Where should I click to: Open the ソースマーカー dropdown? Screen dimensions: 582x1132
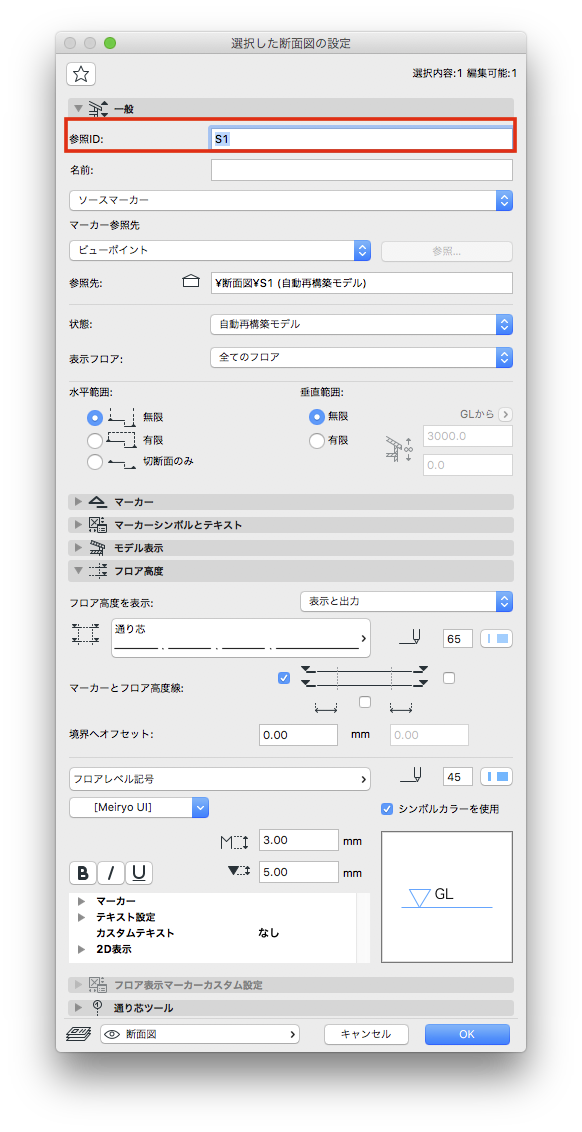291,199
